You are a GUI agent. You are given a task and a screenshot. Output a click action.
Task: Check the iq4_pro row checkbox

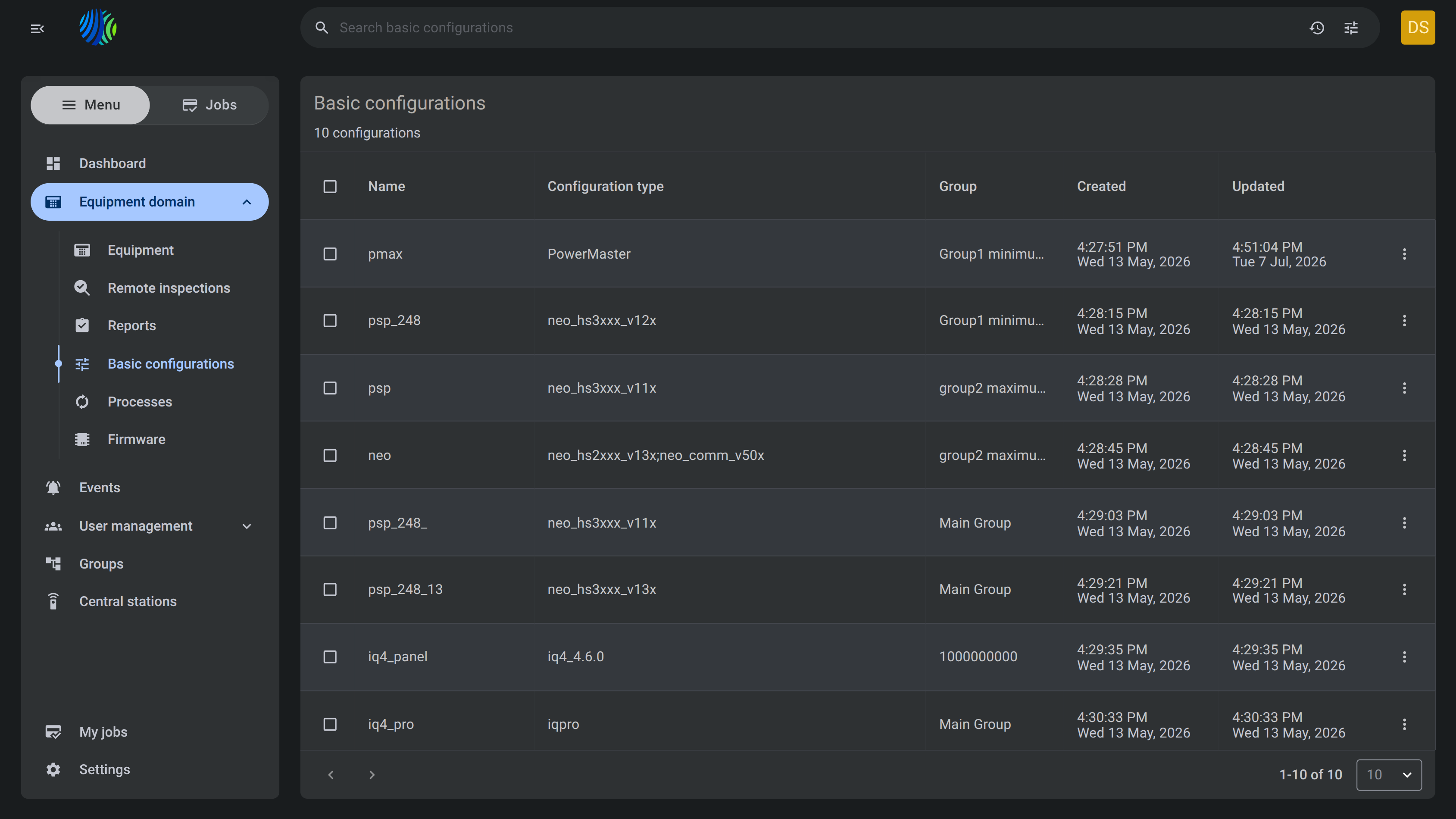coord(330,724)
